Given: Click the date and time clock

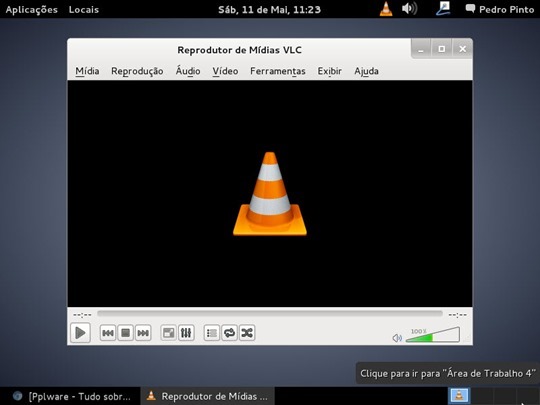Looking at the screenshot, I should pos(269,9).
